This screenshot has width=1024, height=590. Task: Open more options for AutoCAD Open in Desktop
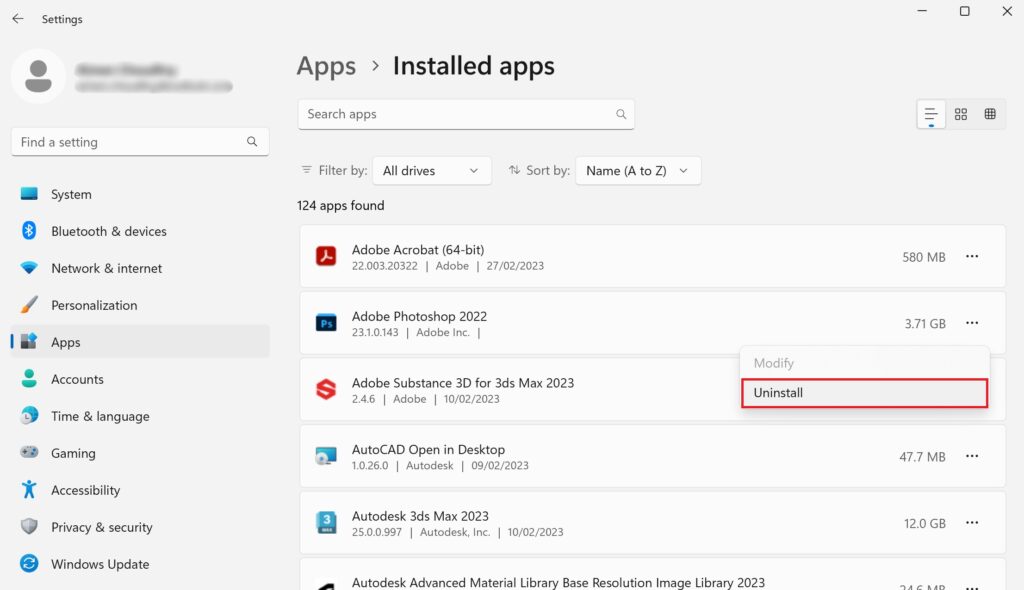tap(972, 456)
